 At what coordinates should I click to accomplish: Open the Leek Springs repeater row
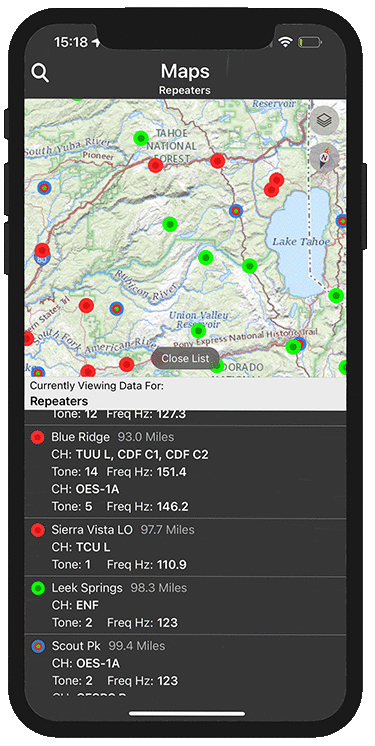pos(185,606)
